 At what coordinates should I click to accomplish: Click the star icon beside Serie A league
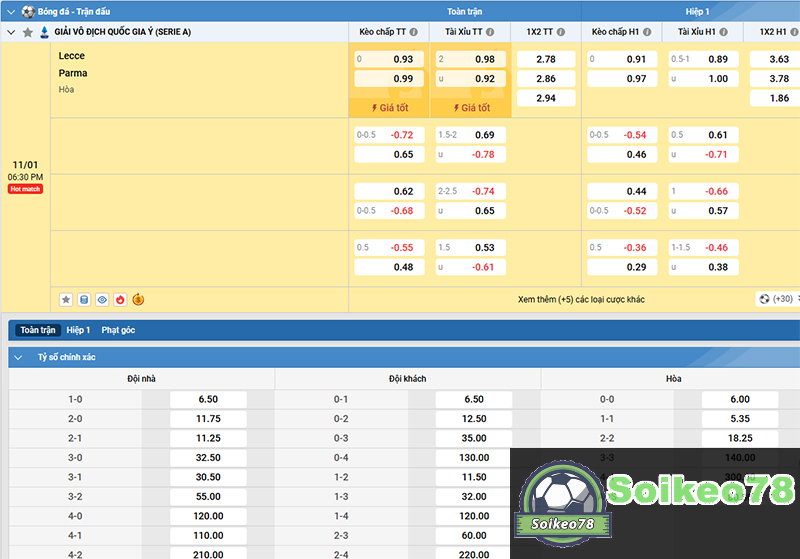click(28, 32)
